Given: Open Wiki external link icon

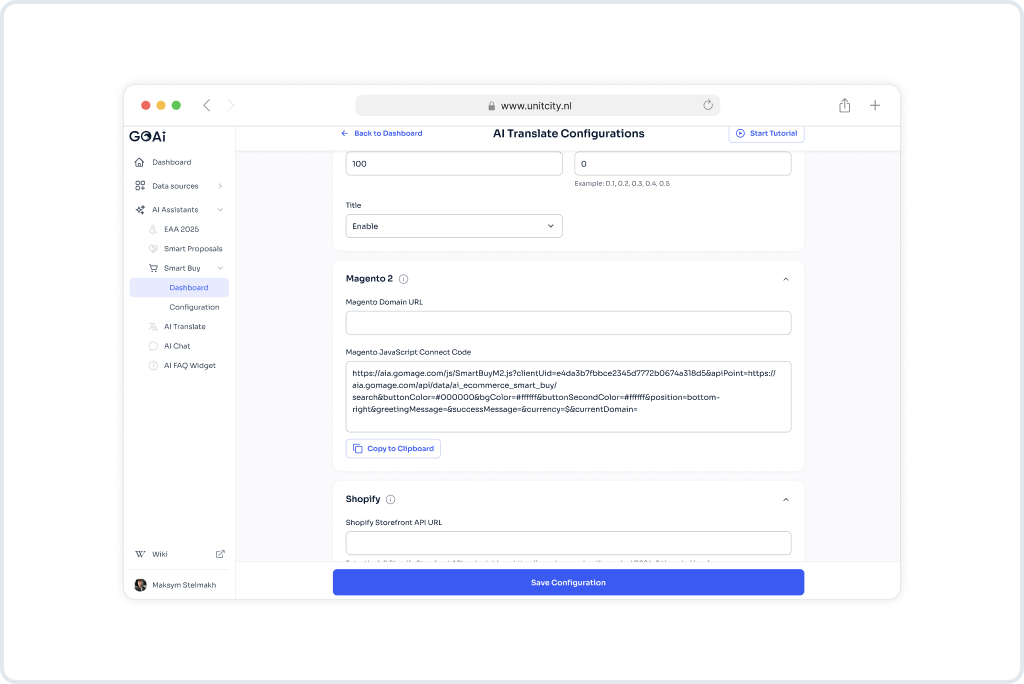Looking at the screenshot, I should point(220,554).
